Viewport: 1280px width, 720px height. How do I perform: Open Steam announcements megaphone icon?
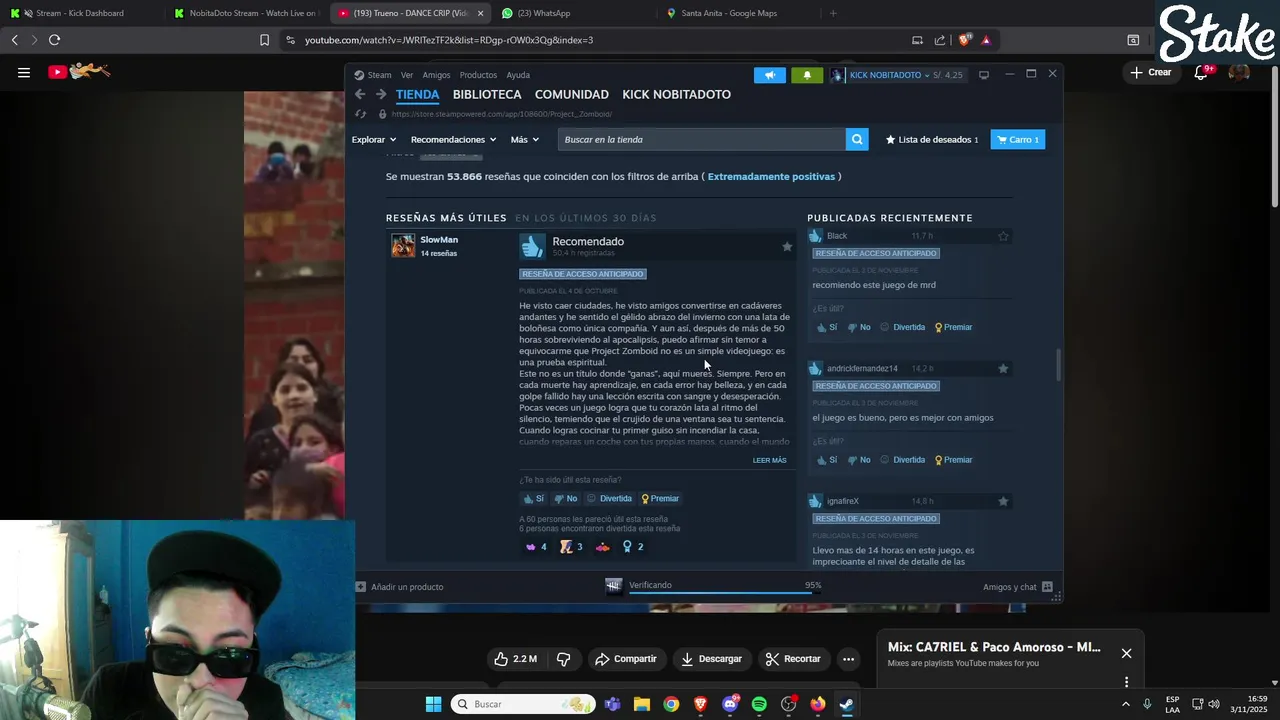click(x=770, y=75)
